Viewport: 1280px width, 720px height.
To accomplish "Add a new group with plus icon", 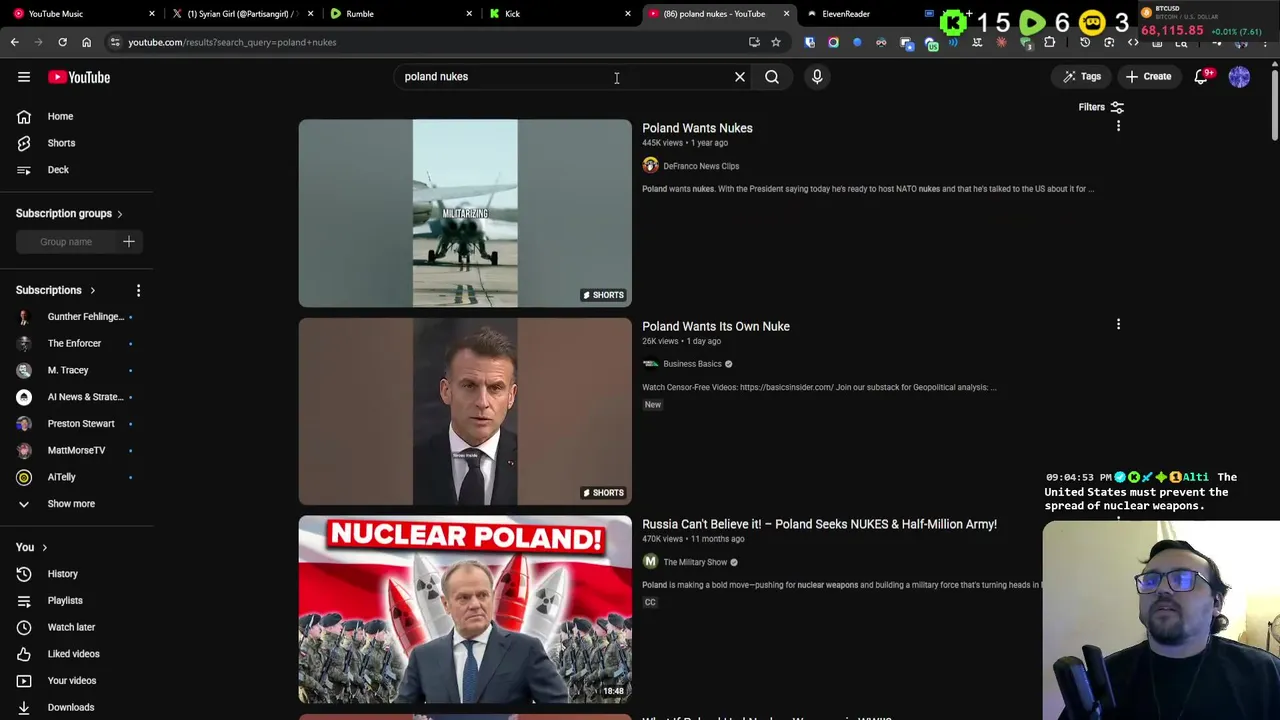I will point(129,242).
